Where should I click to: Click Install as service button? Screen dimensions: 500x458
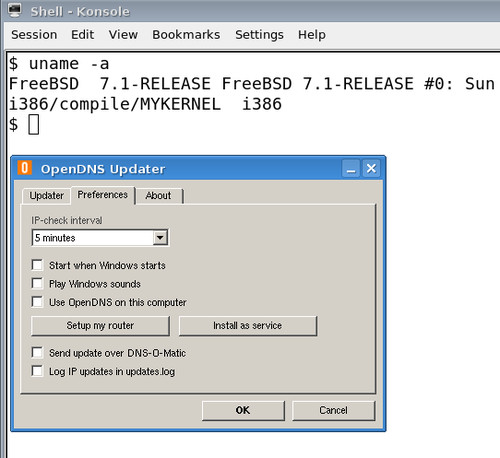248,326
